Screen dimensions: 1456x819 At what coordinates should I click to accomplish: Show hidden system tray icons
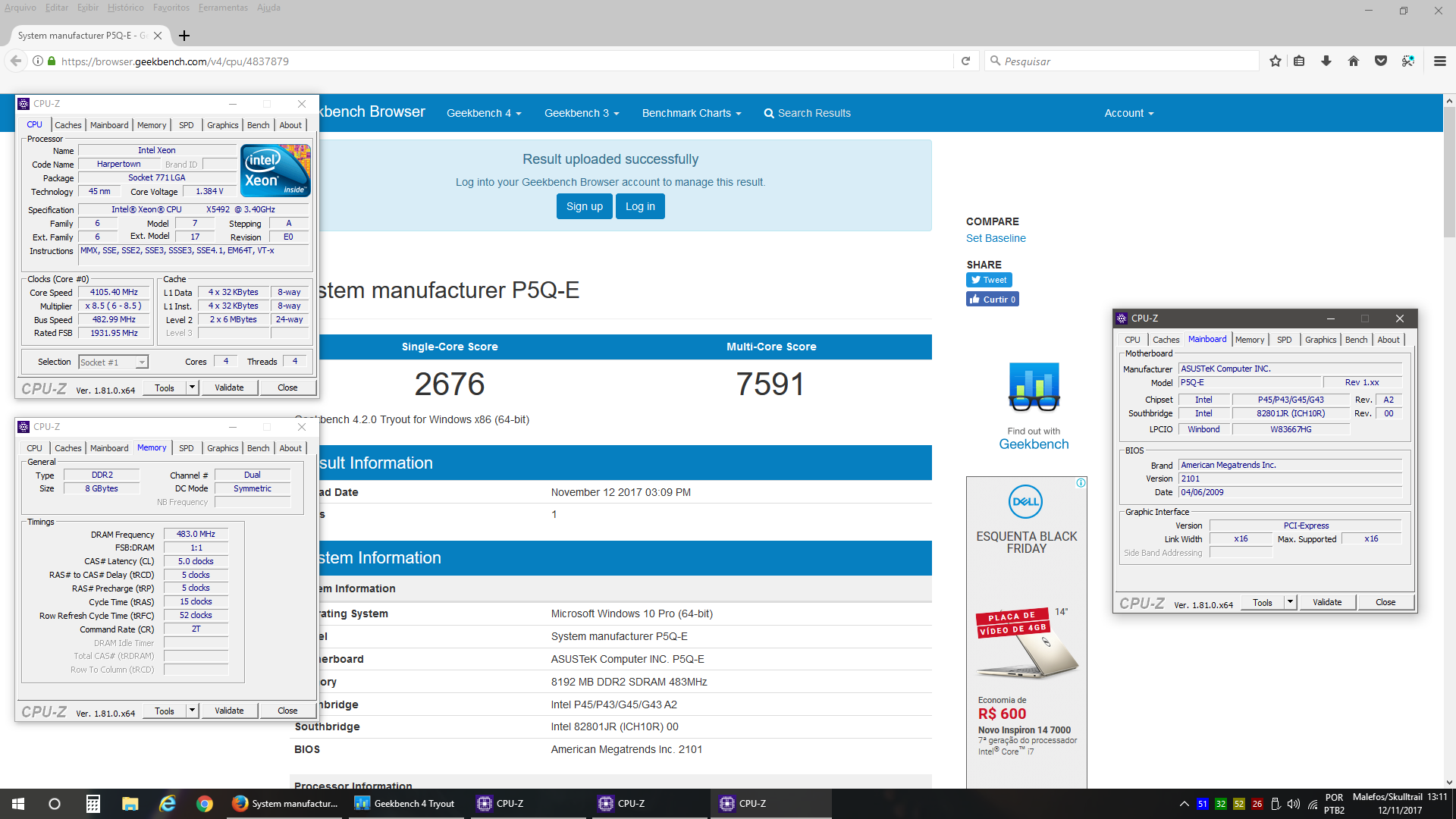[x=1184, y=804]
